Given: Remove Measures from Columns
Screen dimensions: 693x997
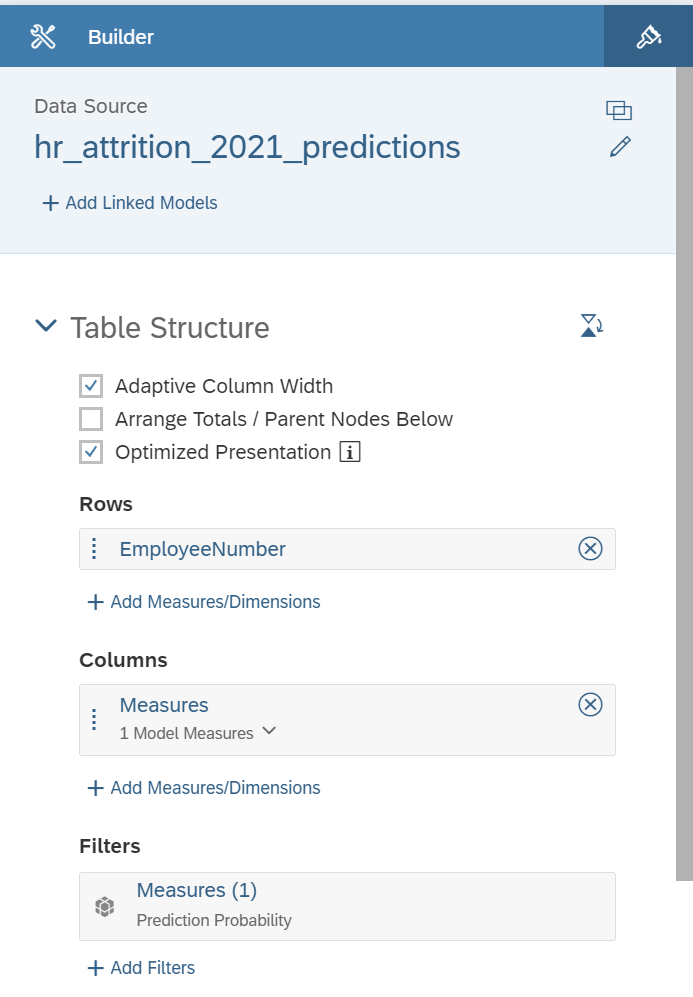Looking at the screenshot, I should coord(590,705).
